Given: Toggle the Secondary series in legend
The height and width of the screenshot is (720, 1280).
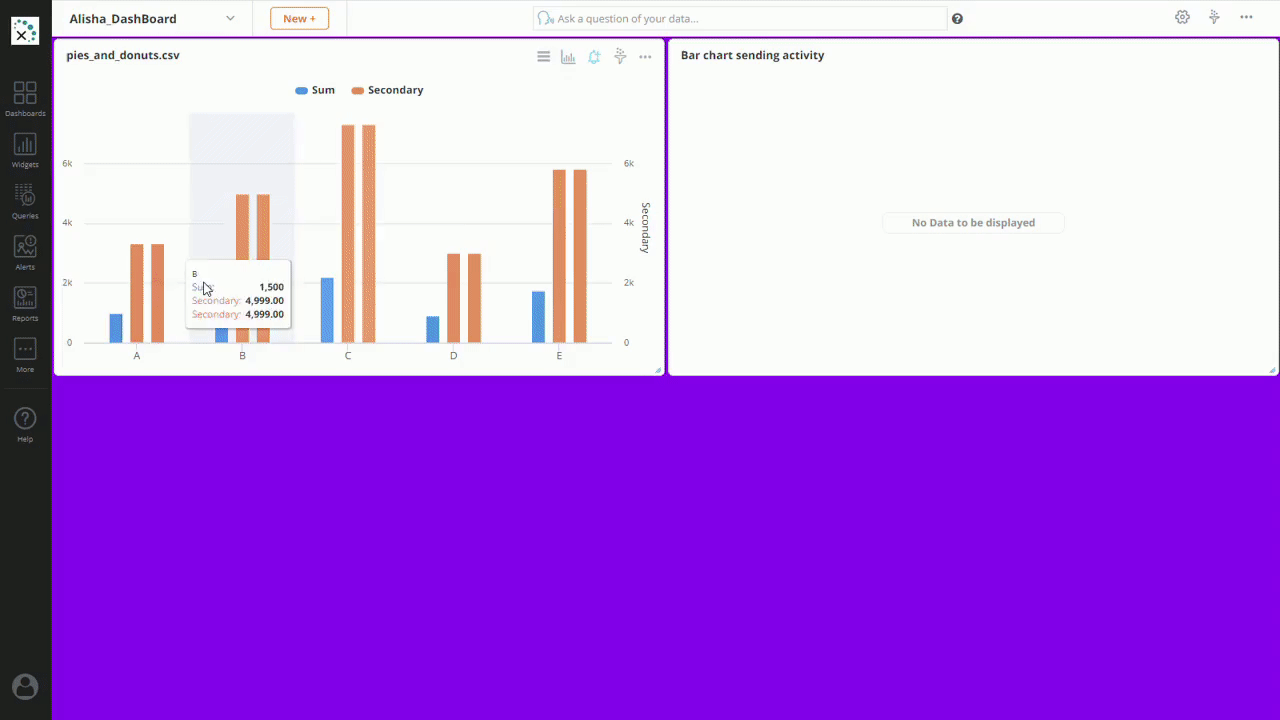Looking at the screenshot, I should point(387,90).
